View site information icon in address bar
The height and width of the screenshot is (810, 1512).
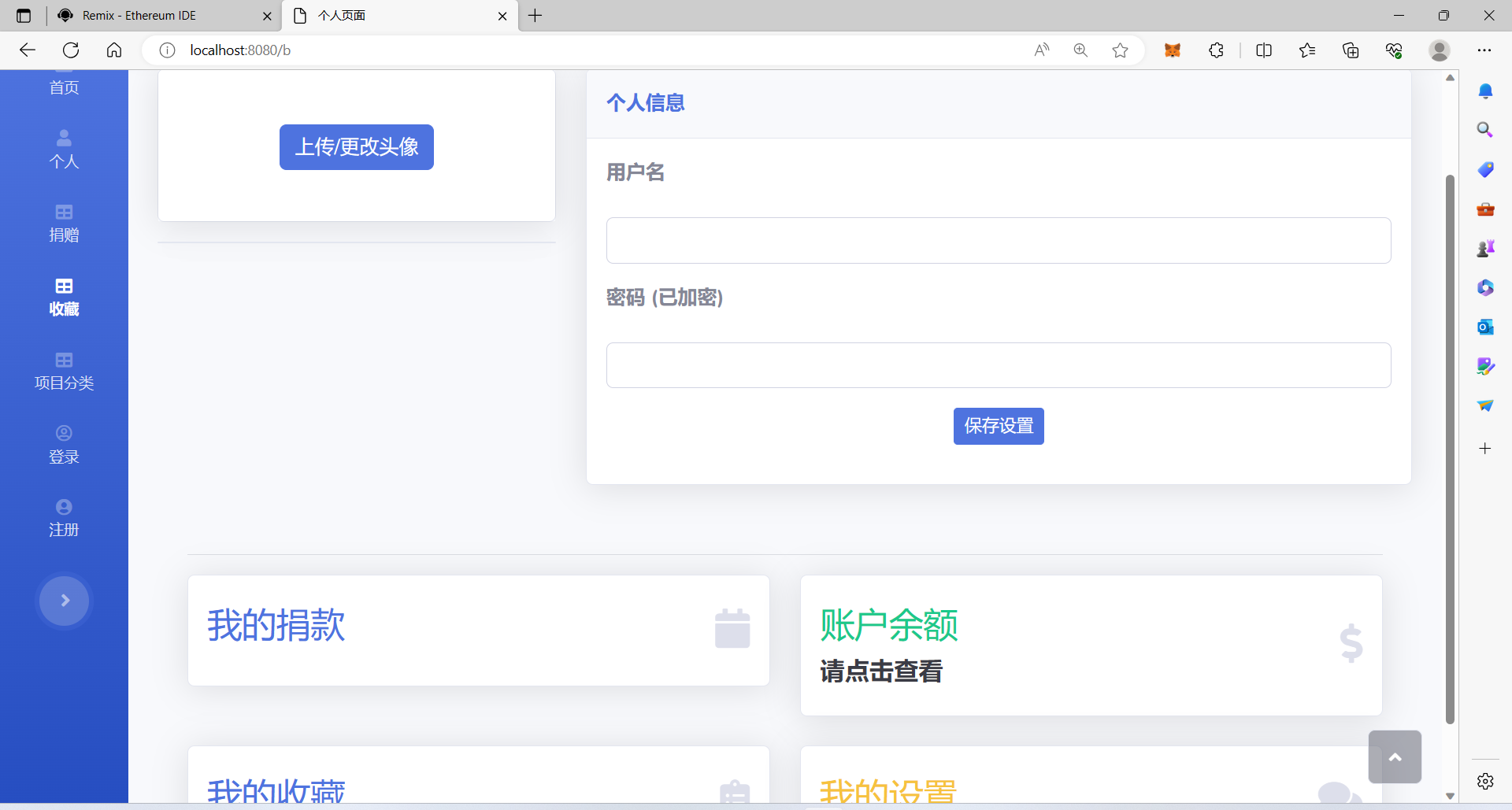167,50
